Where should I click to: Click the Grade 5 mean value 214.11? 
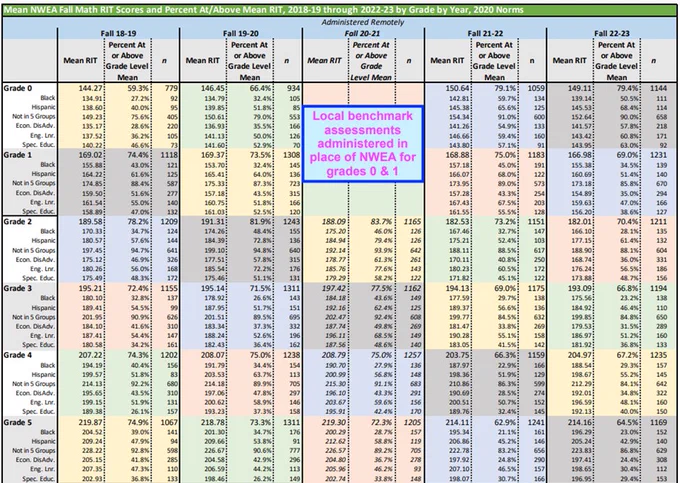[458, 422]
